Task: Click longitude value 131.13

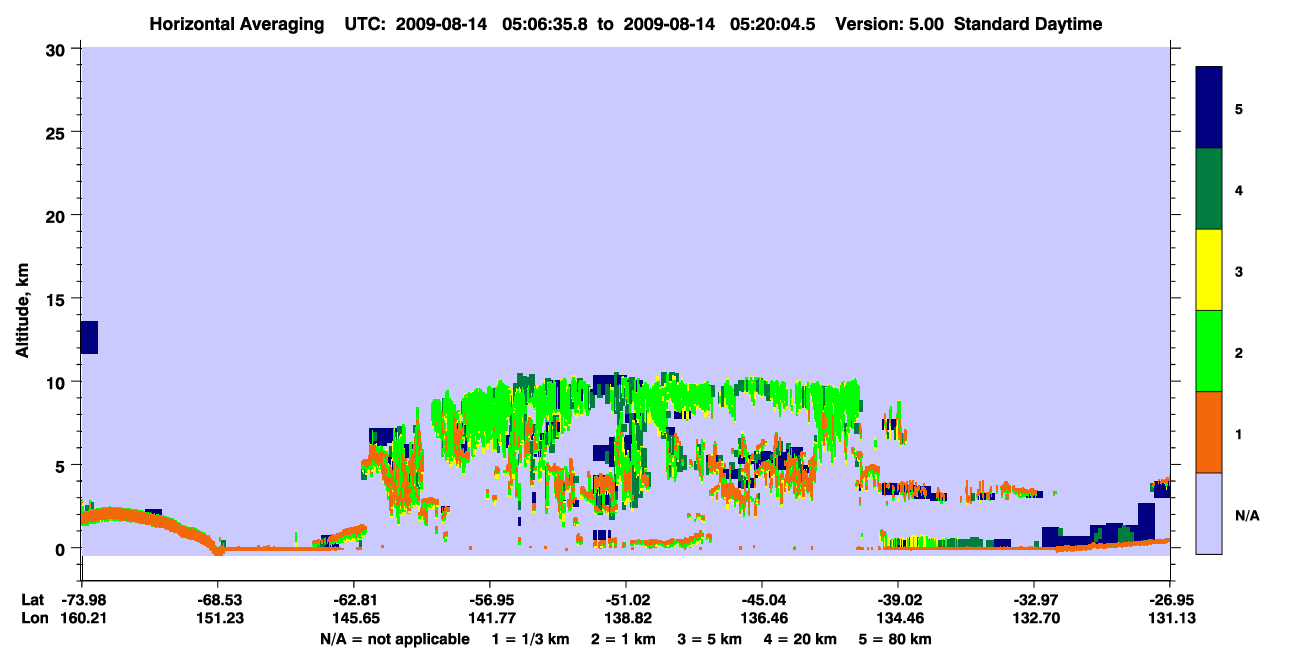Action: tap(1170, 619)
